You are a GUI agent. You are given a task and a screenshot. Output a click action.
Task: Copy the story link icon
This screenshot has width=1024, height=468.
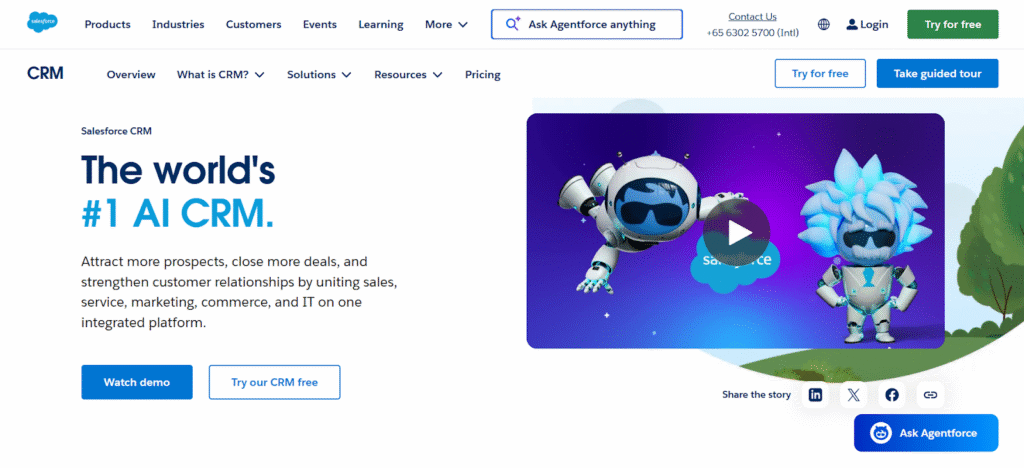click(x=930, y=395)
